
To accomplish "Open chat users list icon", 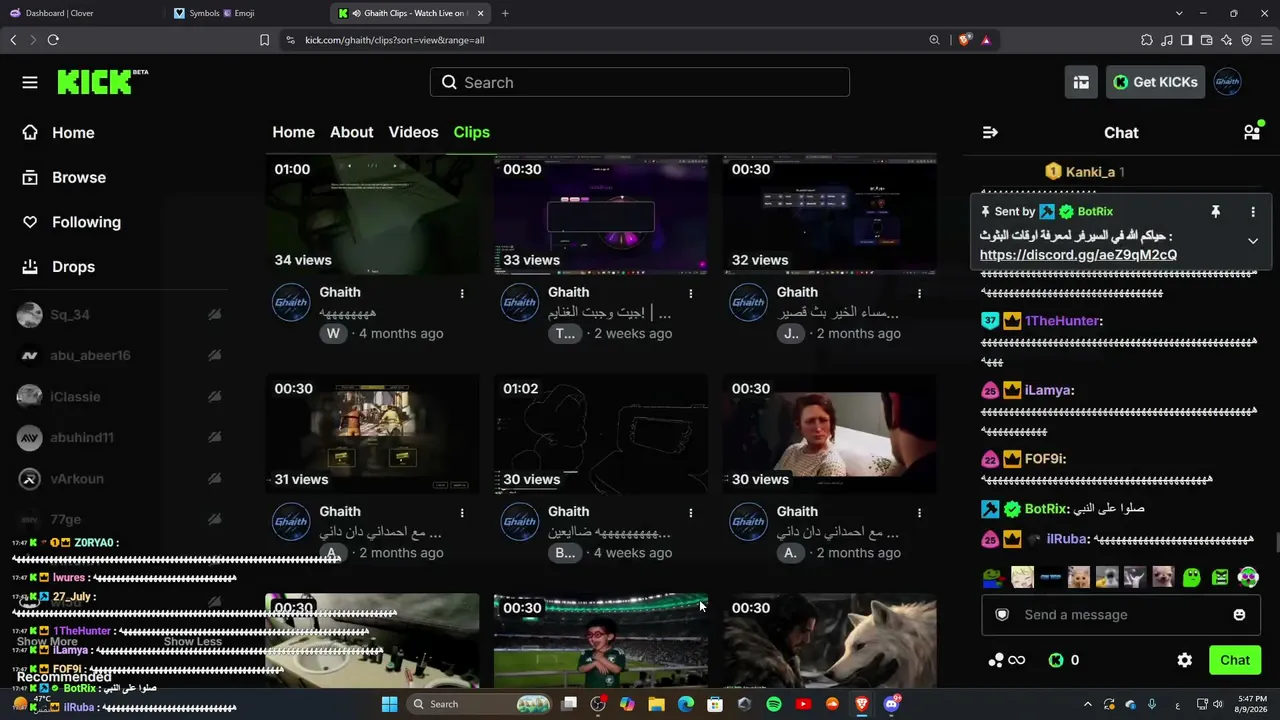I will [1252, 132].
